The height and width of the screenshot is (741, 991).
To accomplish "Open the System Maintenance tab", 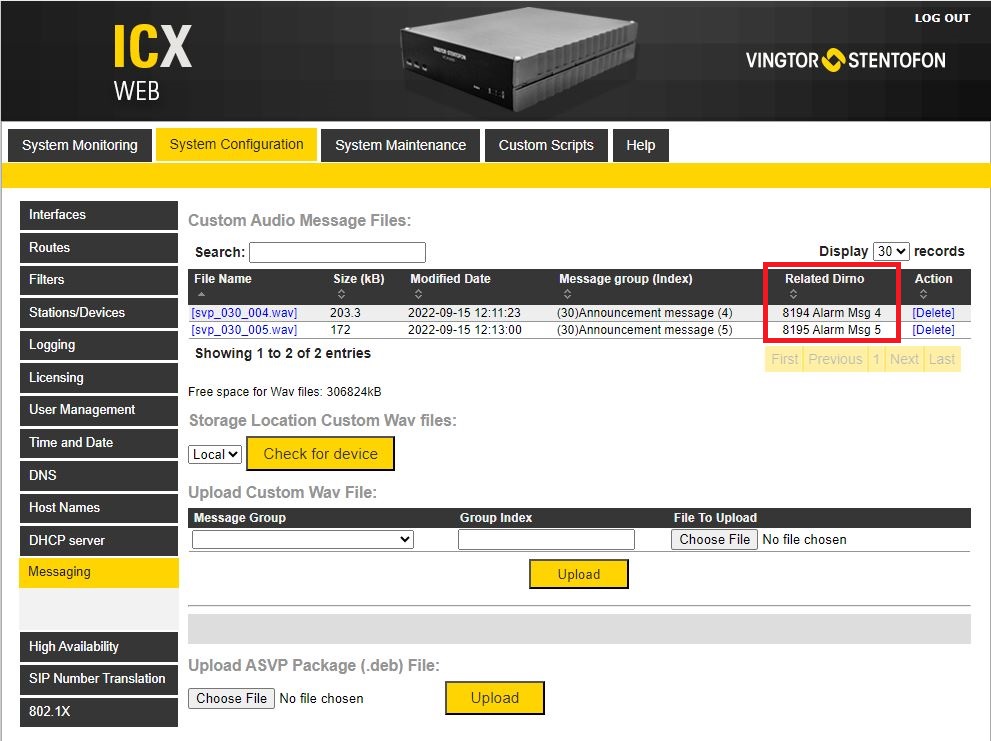I will pyautogui.click(x=400, y=145).
